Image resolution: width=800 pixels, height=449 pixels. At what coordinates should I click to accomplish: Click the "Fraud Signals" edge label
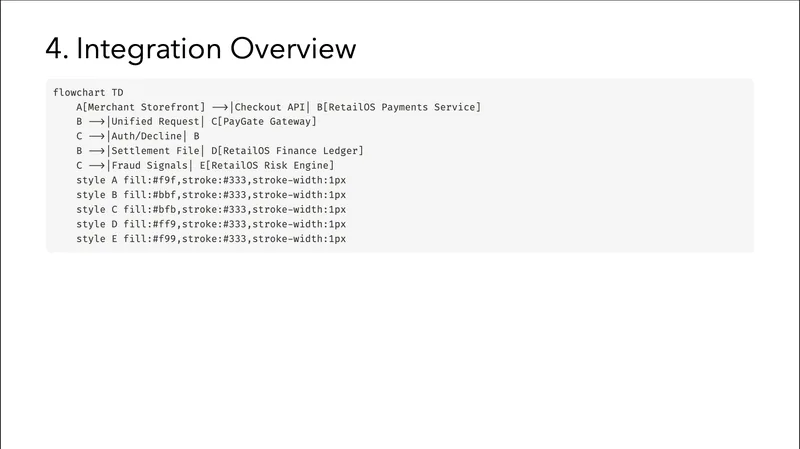(150, 165)
